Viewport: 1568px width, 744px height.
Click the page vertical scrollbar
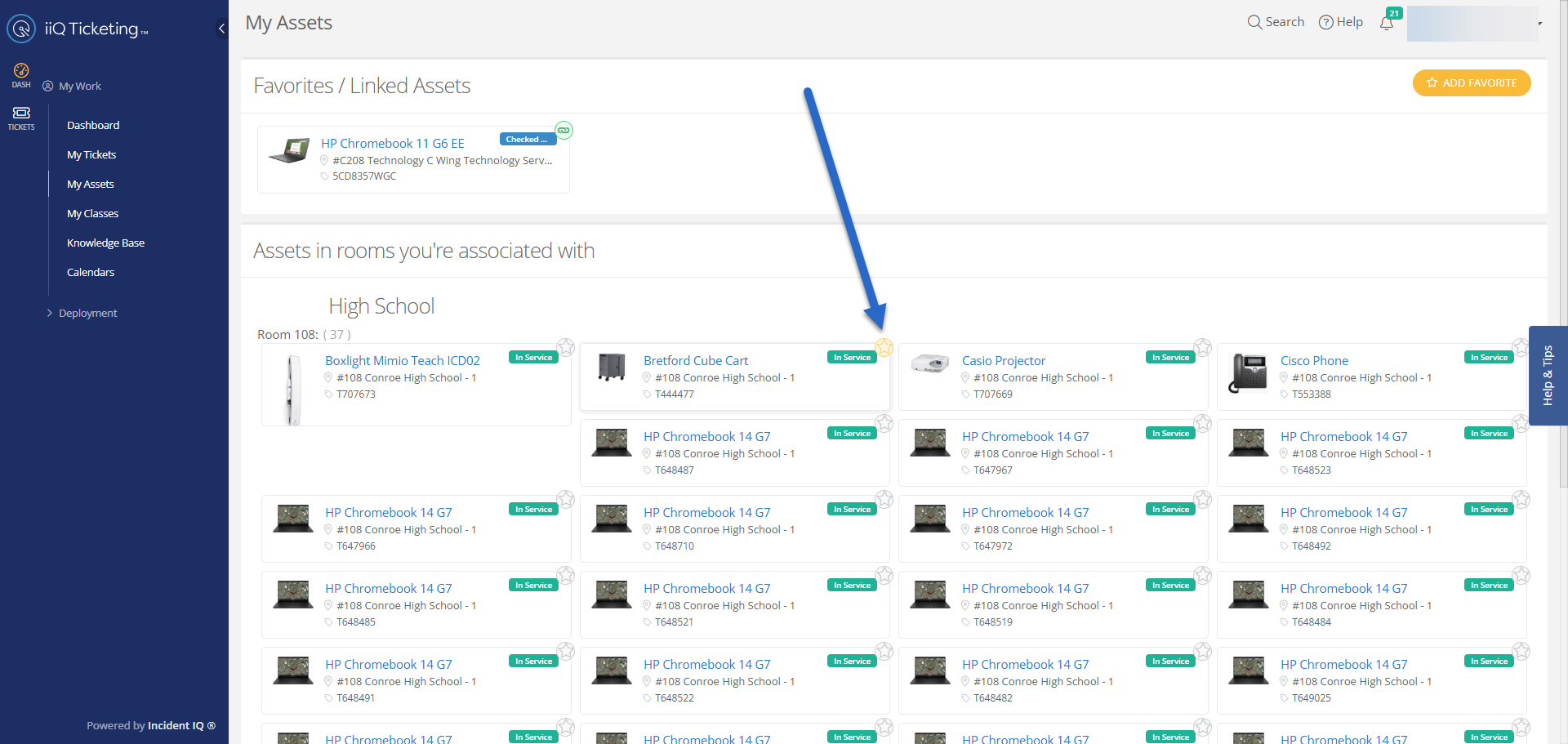1561,245
